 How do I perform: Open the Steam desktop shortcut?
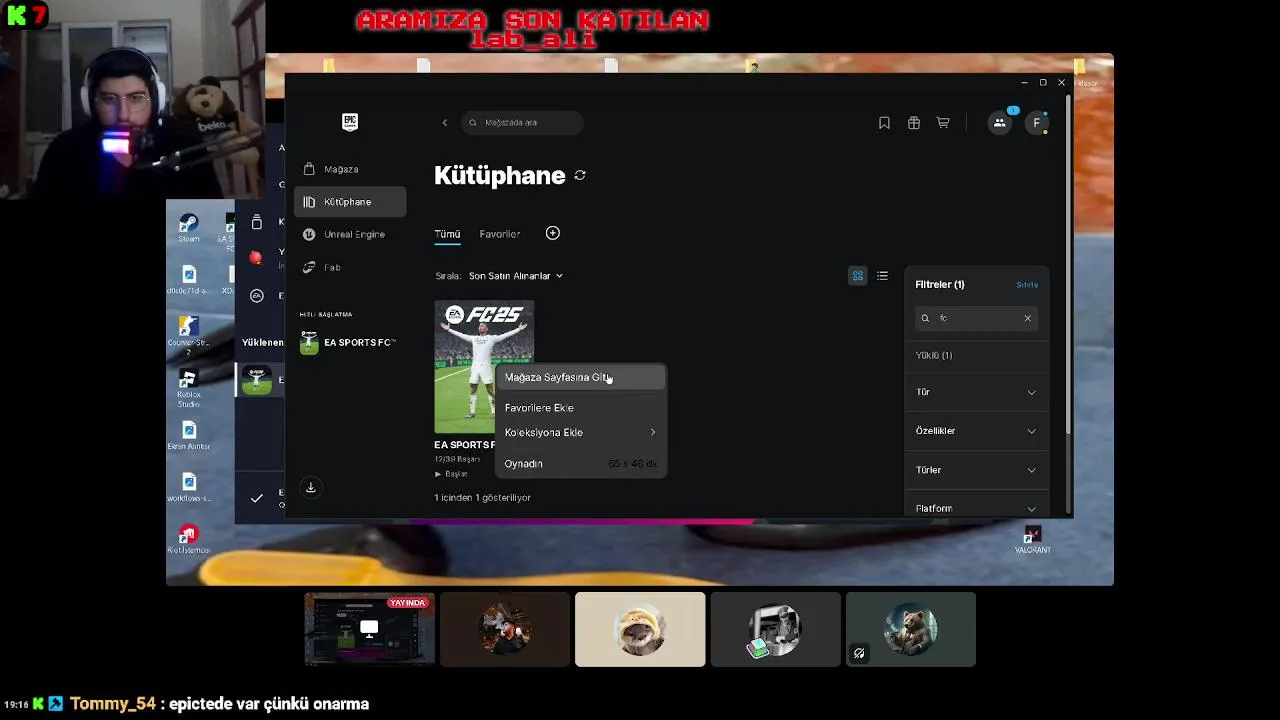pyautogui.click(x=189, y=227)
